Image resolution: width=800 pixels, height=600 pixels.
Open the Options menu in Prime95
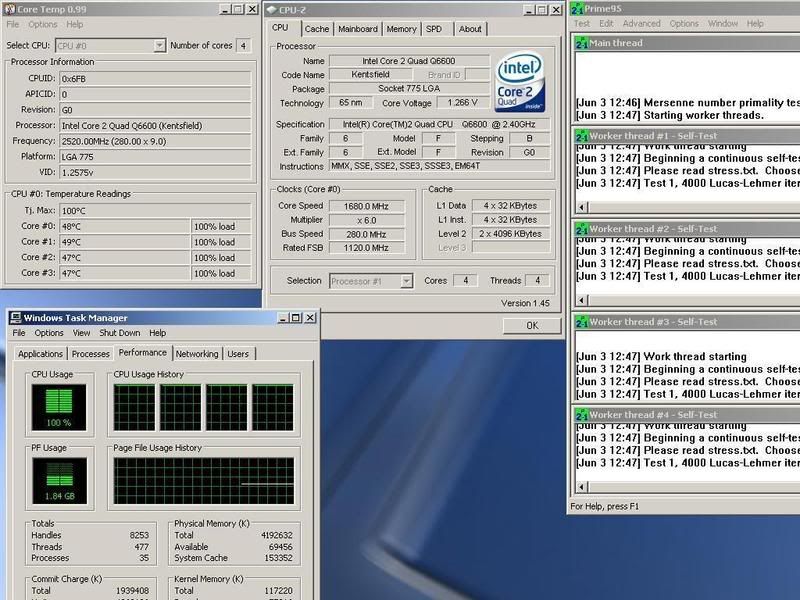pyautogui.click(x=684, y=23)
